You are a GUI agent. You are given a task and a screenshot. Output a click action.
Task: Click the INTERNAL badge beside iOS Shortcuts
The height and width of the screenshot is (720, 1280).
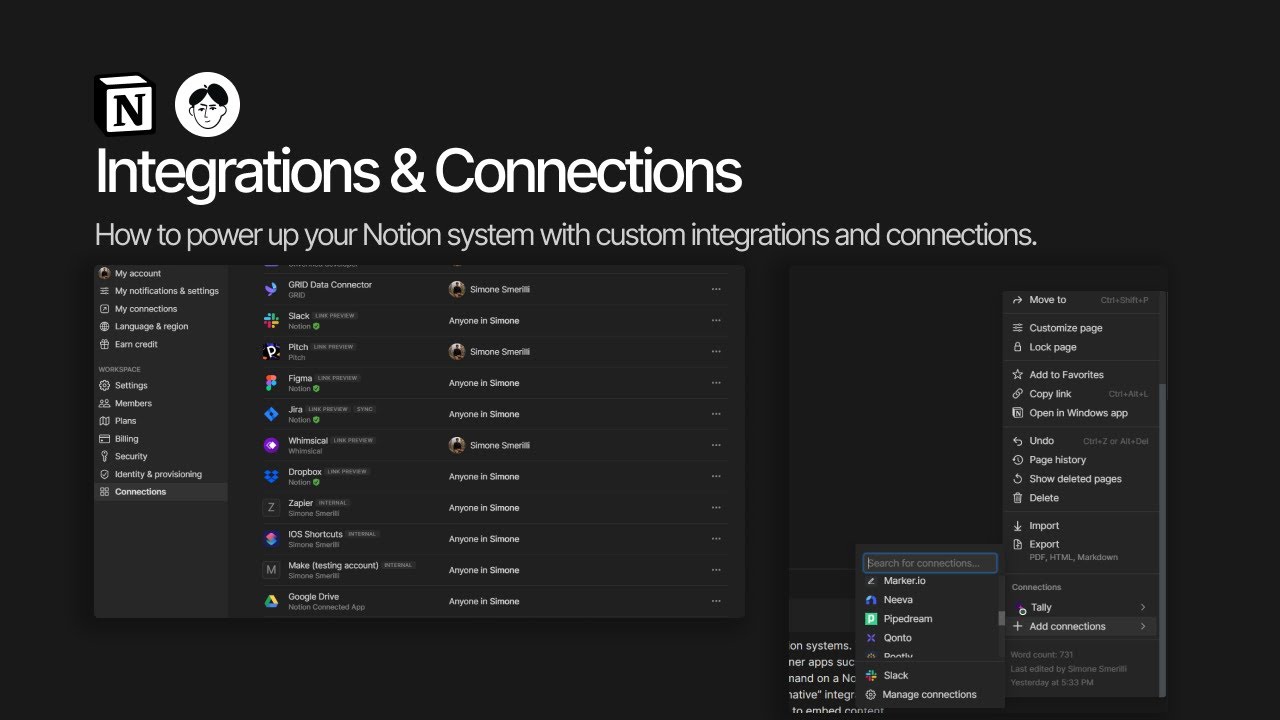(x=363, y=534)
